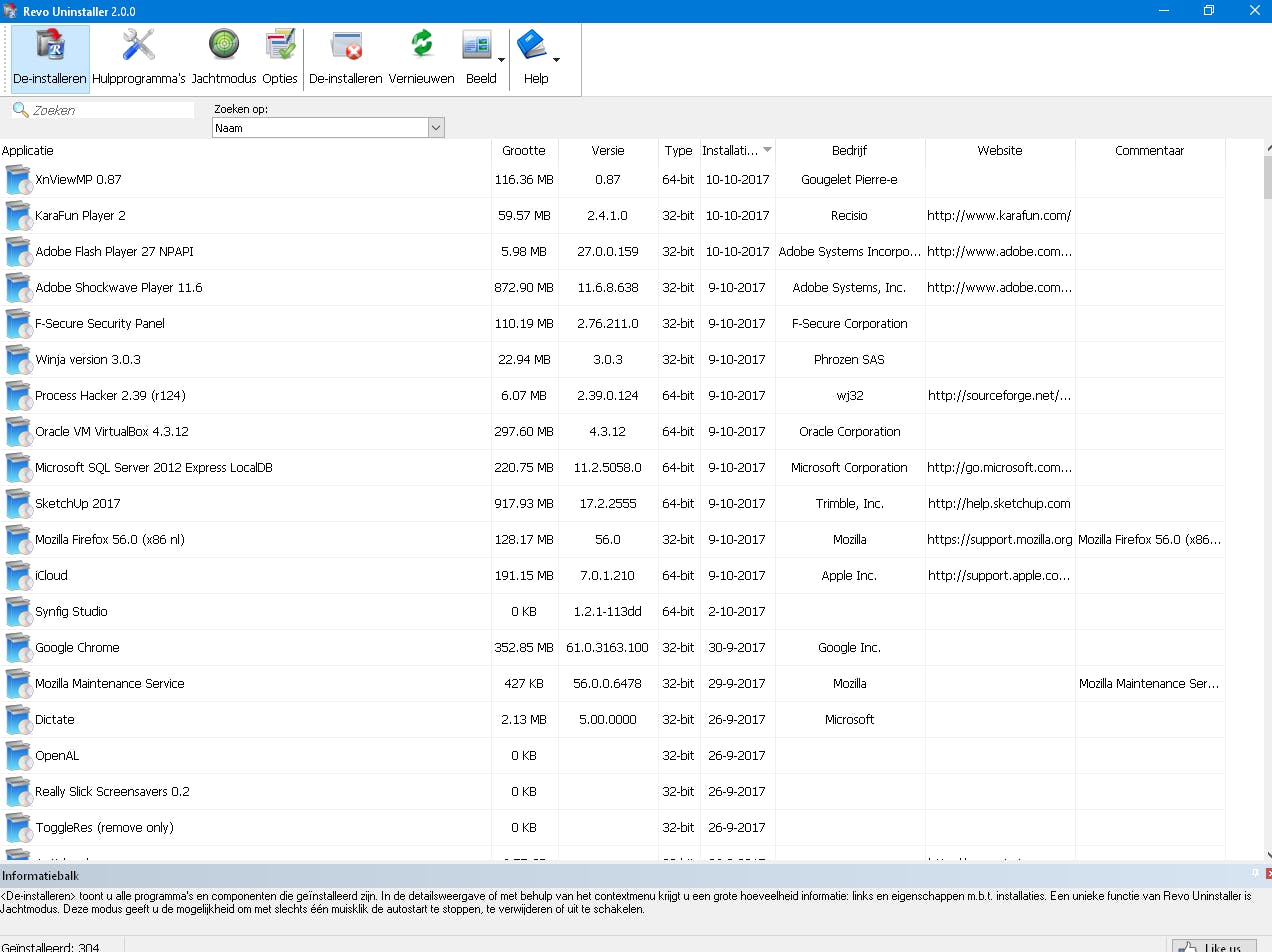Image resolution: width=1272 pixels, height=952 pixels.
Task: Select Google Chrome program icon
Action: click(x=18, y=648)
